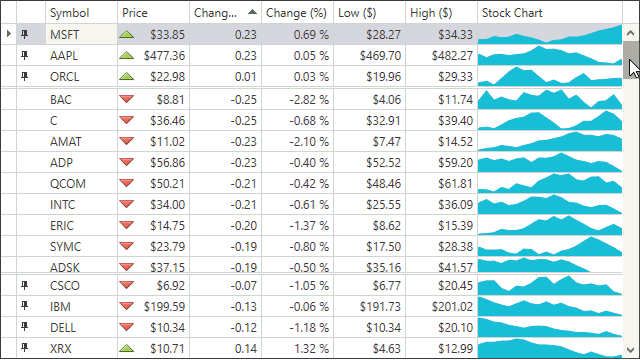640x360 pixels.
Task: Click the green up arrow for MSFT
Action: pos(127,34)
